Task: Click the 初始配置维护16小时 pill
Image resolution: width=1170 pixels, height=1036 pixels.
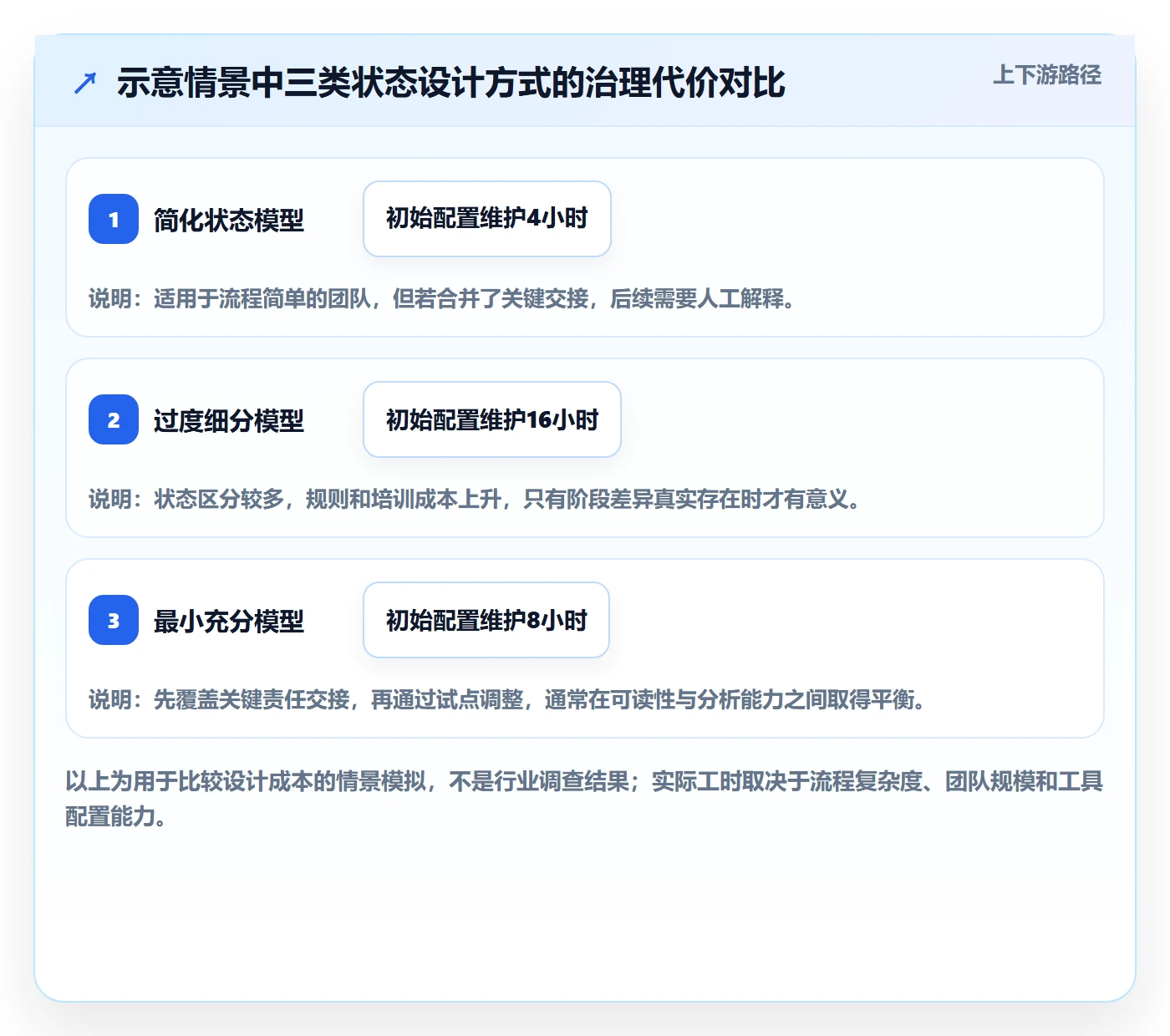Action: (x=492, y=419)
